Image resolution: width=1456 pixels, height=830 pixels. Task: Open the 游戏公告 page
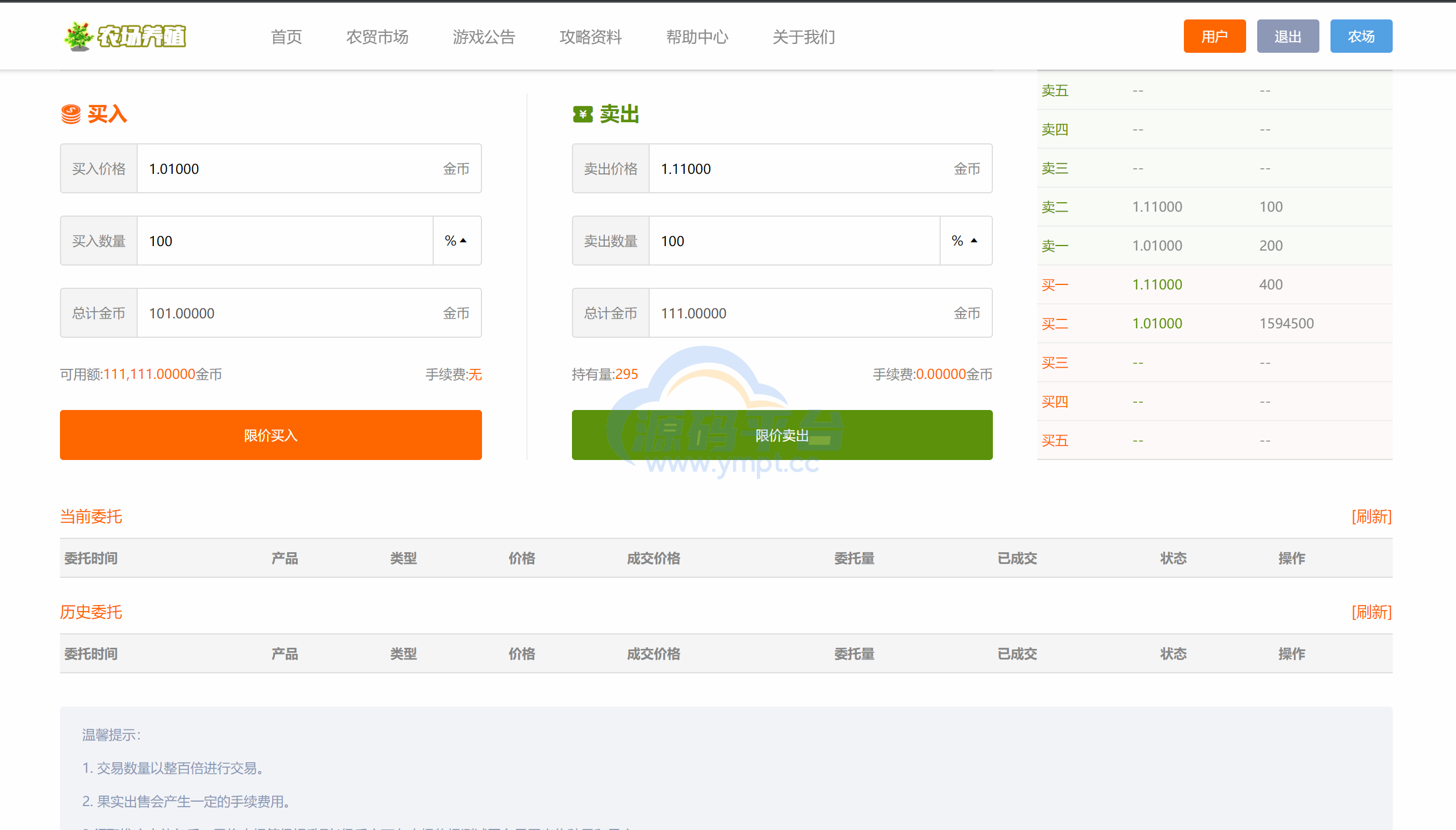pyautogui.click(x=484, y=37)
